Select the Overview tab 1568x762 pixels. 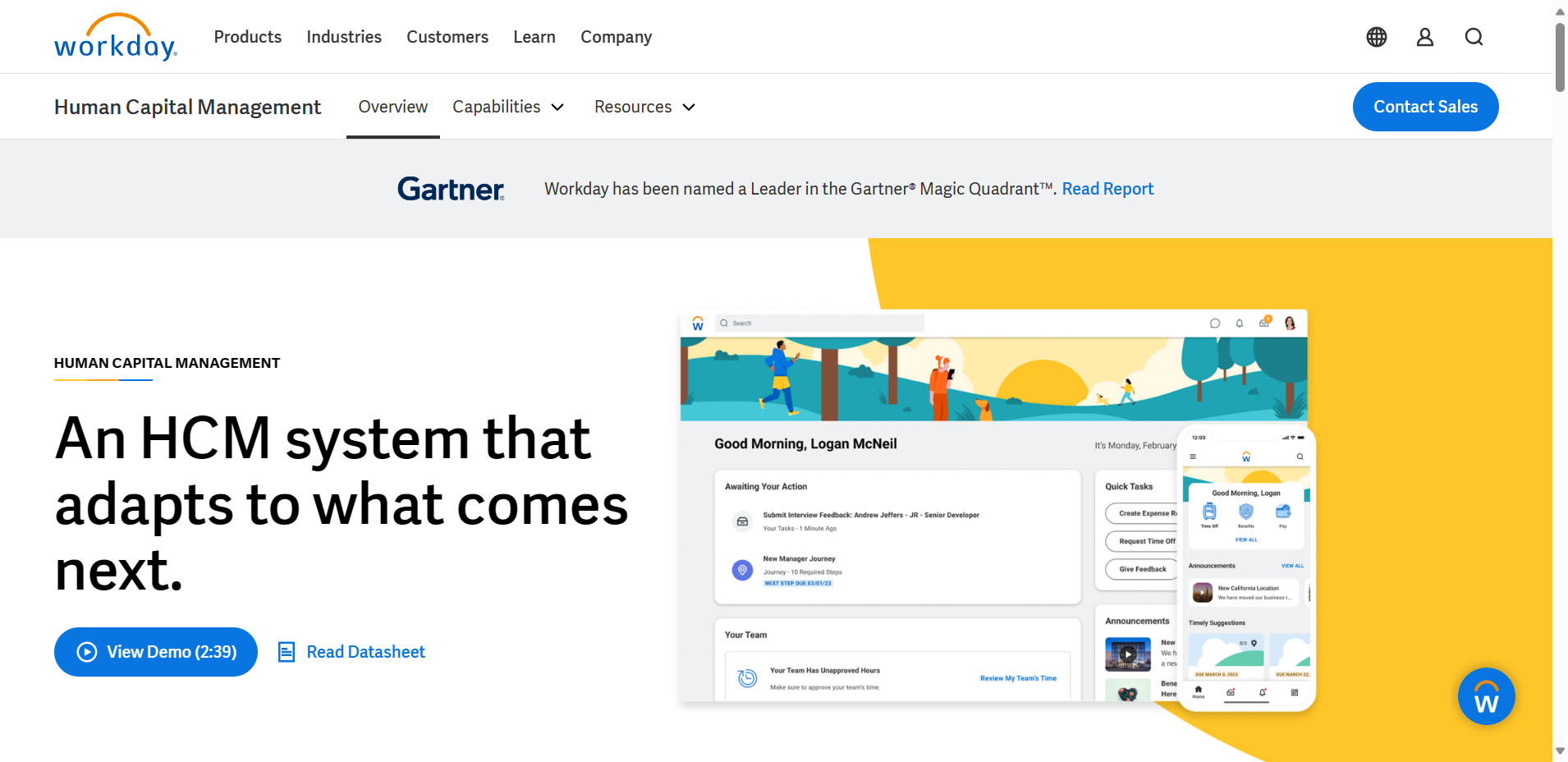393,107
